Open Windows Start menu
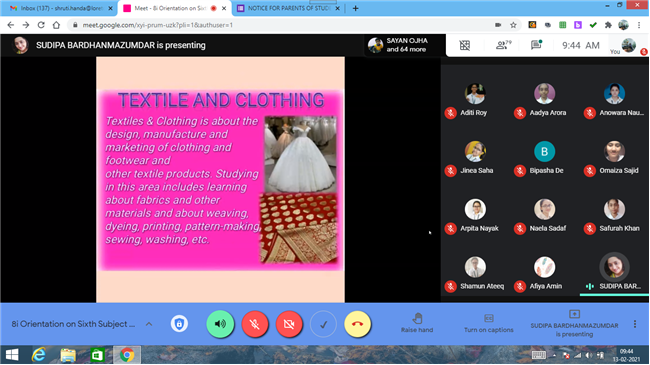Viewport: 650px width, 365px height. click(x=12, y=355)
